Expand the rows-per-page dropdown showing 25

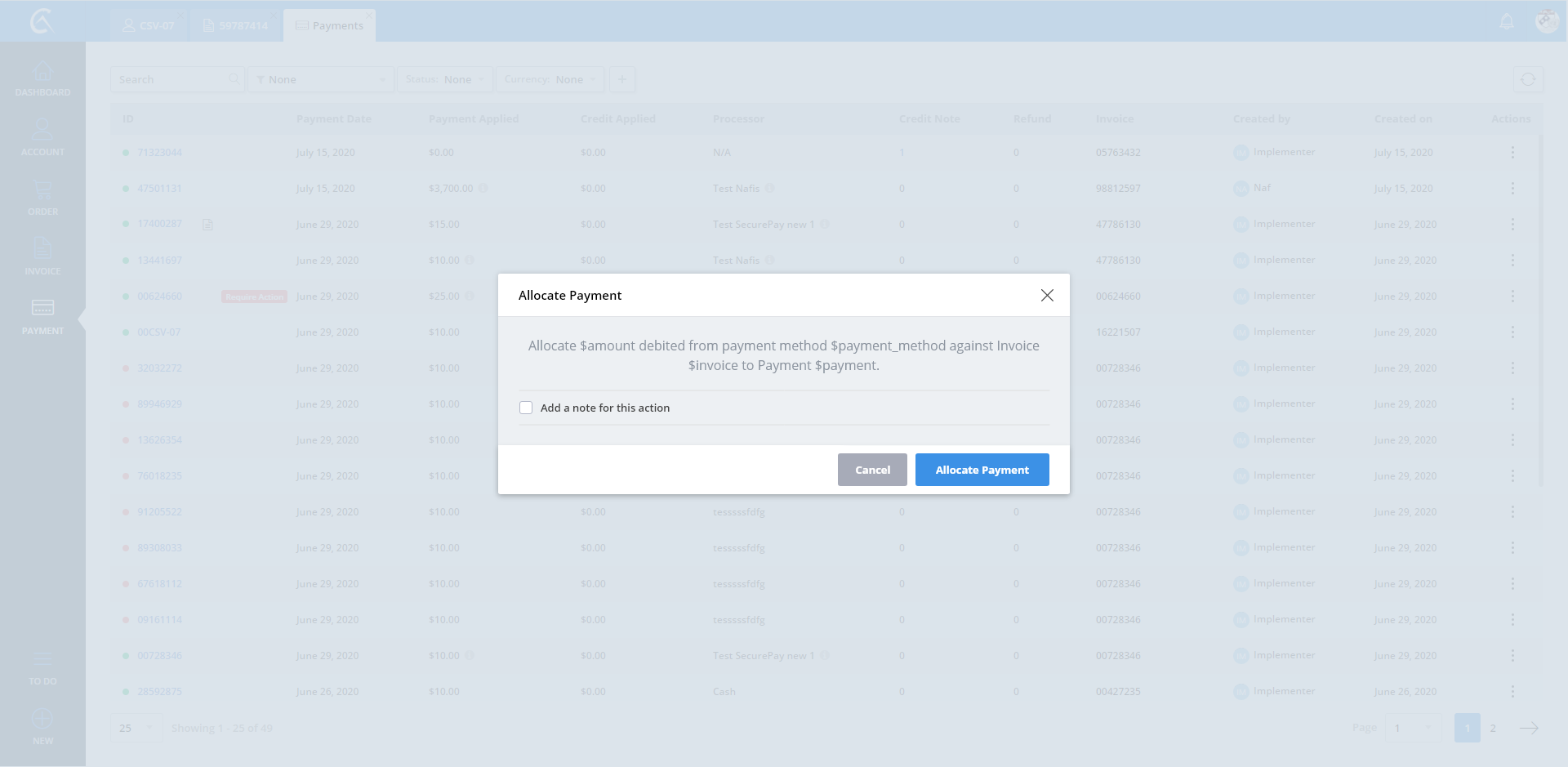pos(136,728)
